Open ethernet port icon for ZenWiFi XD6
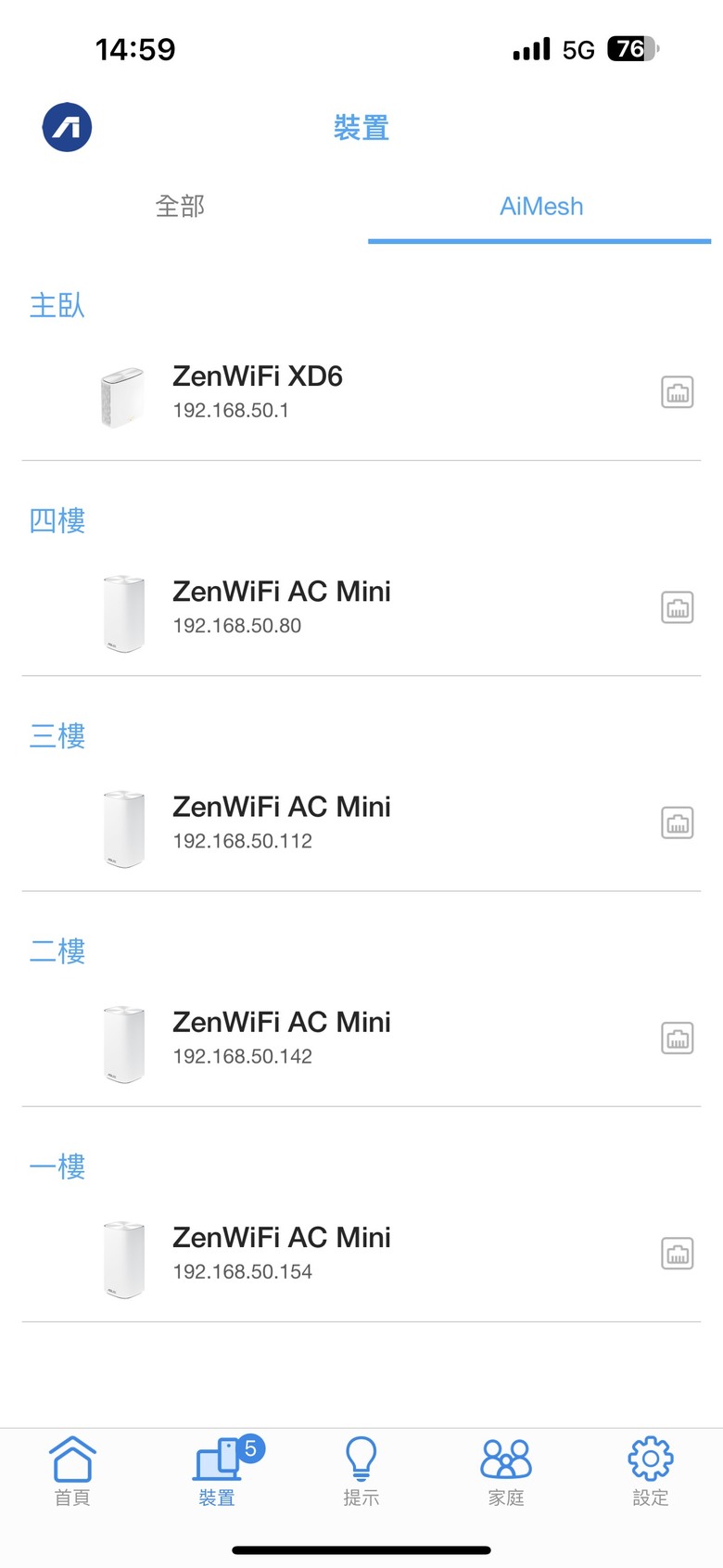The height and width of the screenshot is (1568, 723). 678,392
